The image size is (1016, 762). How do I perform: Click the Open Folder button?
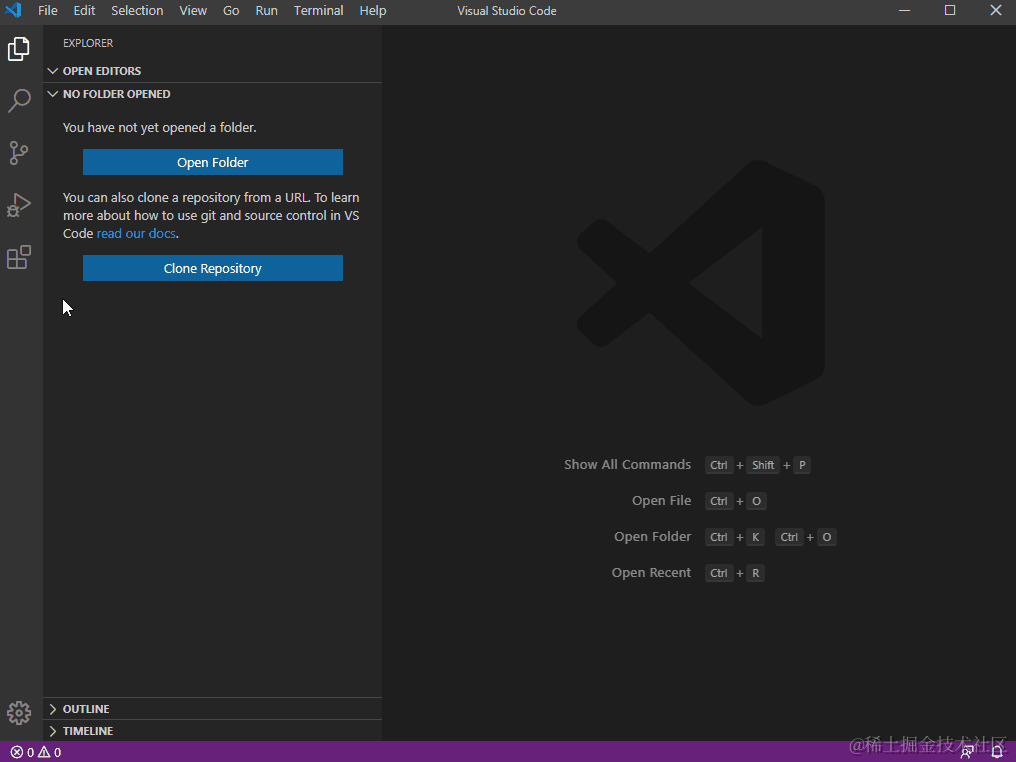(213, 162)
